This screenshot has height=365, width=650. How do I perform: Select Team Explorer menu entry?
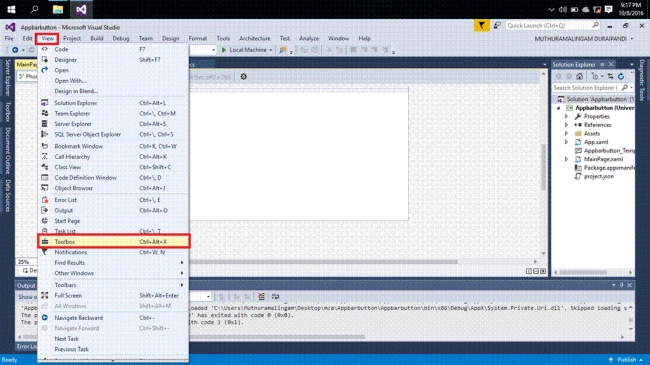coord(114,113)
